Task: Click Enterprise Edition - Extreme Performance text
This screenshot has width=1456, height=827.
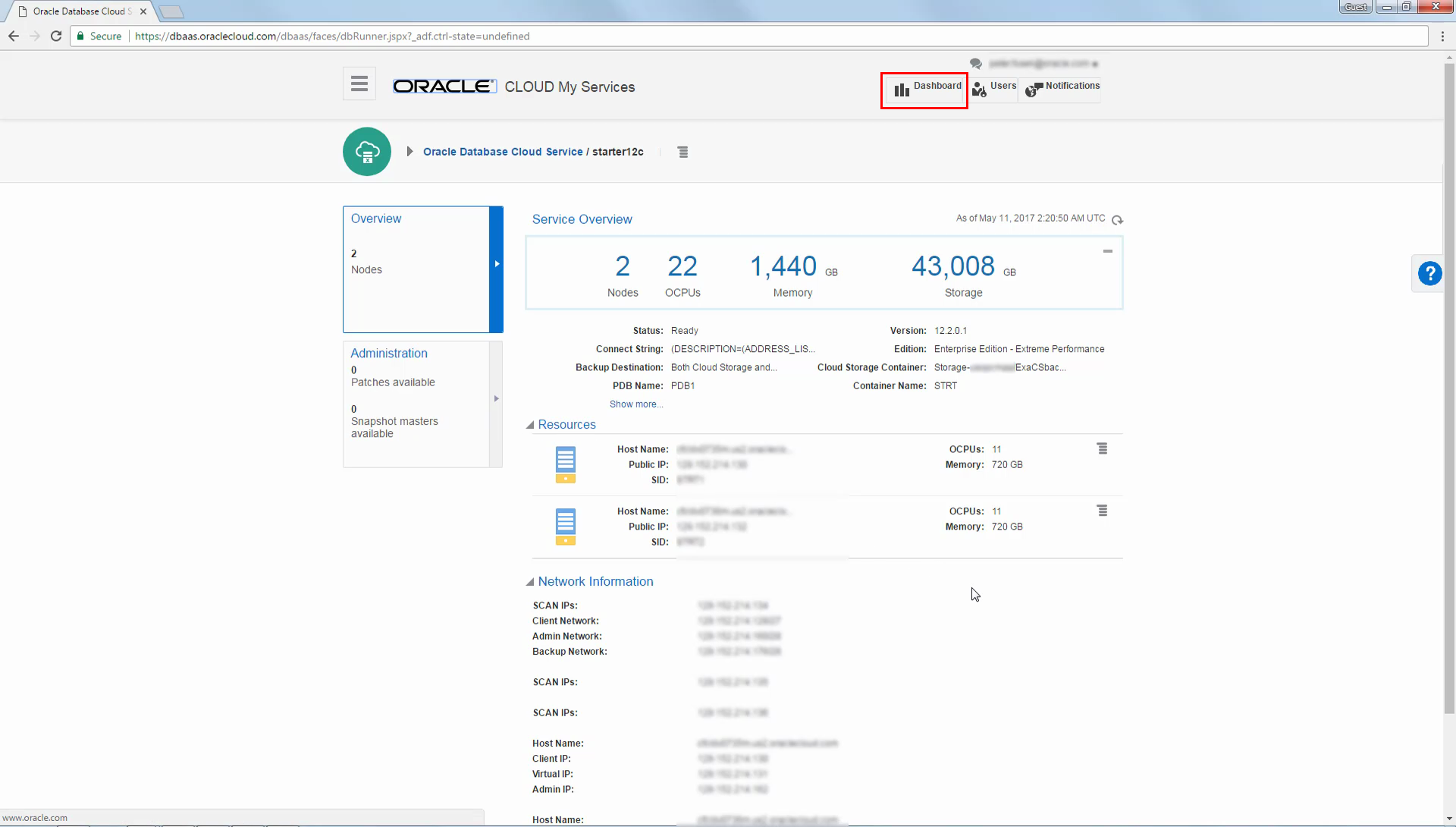Action: coord(1019,349)
